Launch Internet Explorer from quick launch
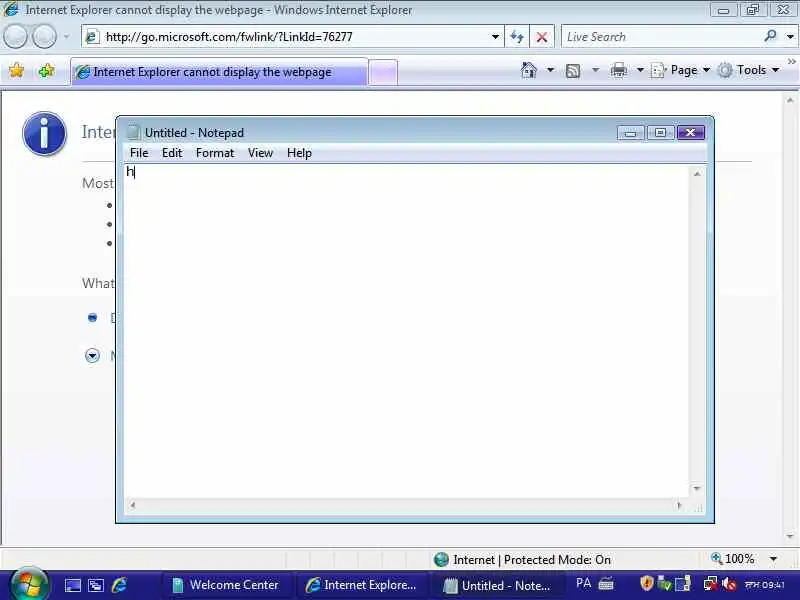Screen dimensions: 800x600 tap(119, 585)
